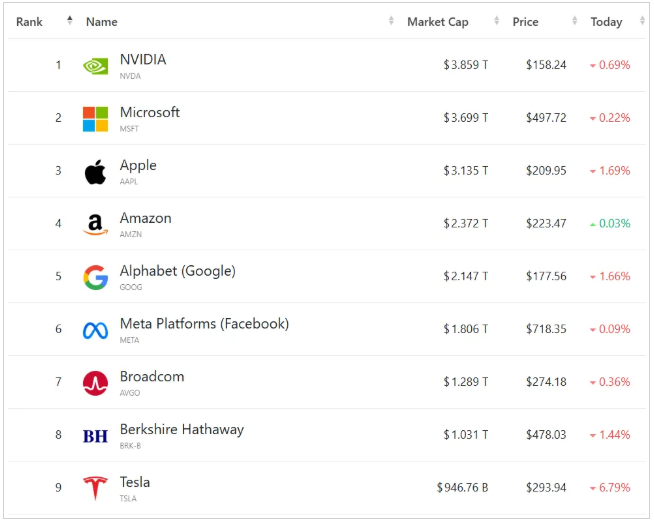654x524 pixels.
Task: Sort by Market Cap header
Action: tap(438, 21)
